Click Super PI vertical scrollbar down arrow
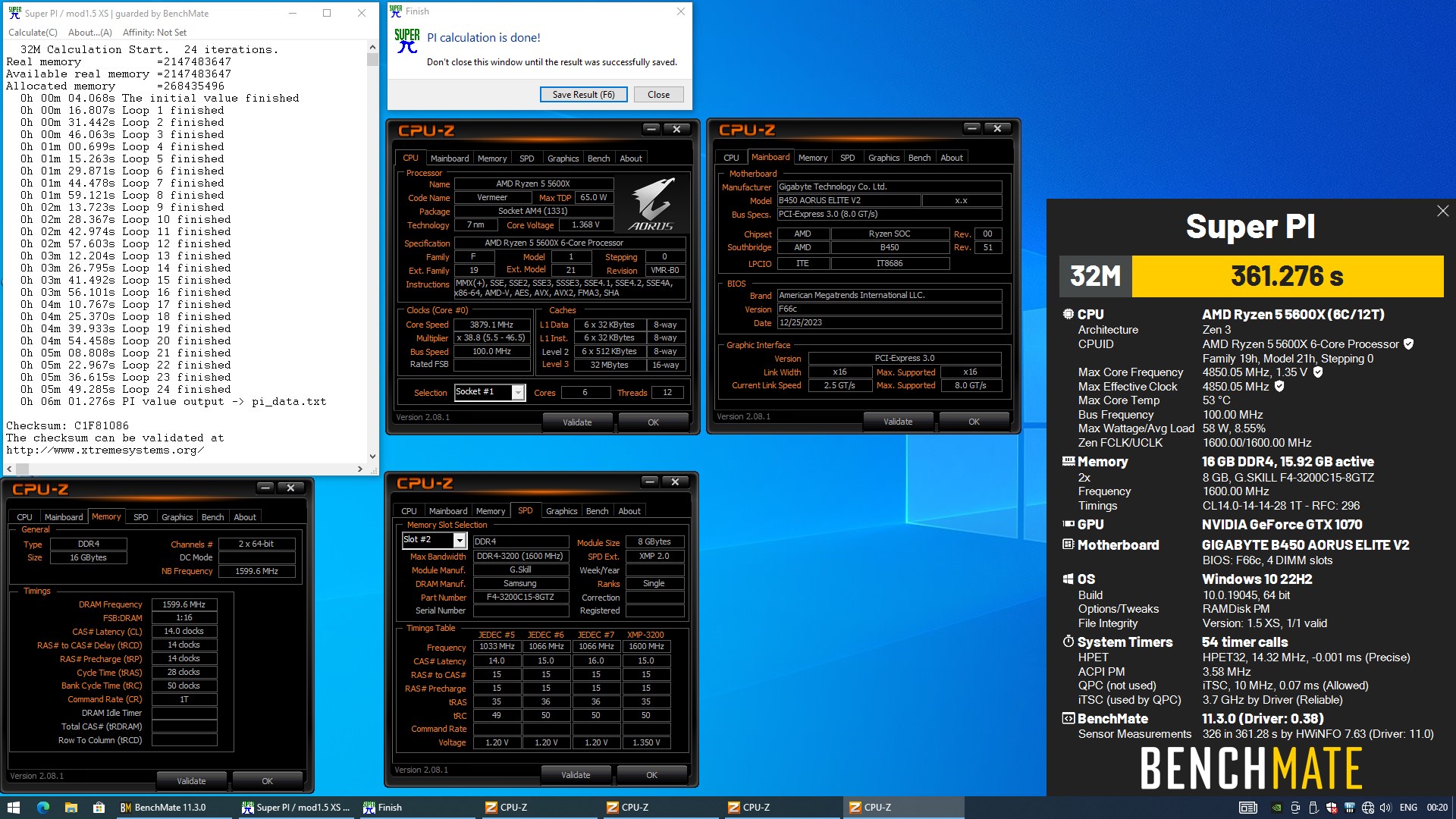Viewport: 1456px width, 819px height. (372, 457)
